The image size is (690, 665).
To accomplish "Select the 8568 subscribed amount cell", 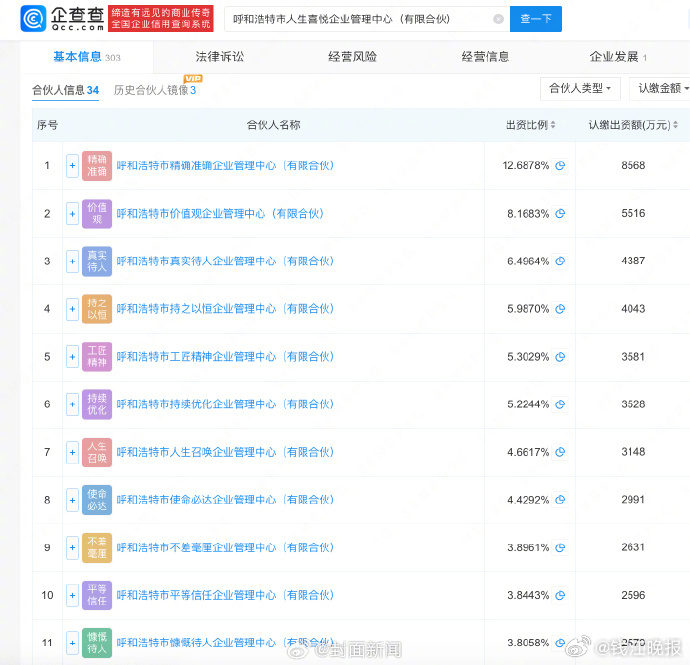I will pos(633,165).
